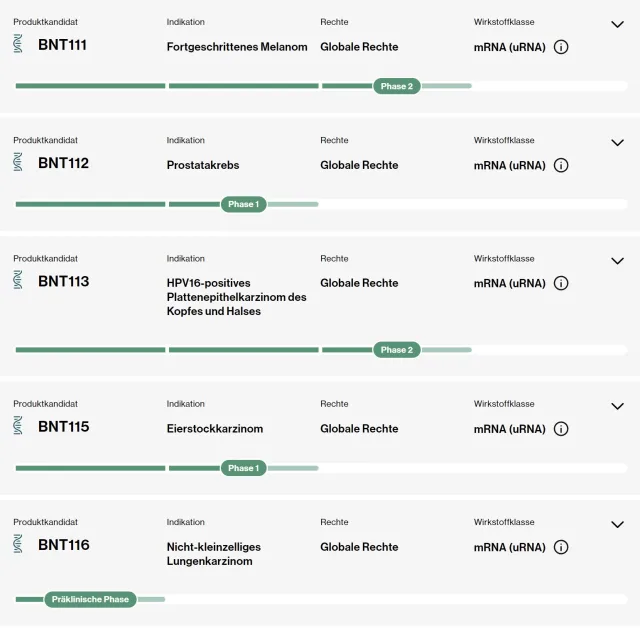Click the BNT115 candidate title
This screenshot has width=640, height=628.
[x=63, y=427]
